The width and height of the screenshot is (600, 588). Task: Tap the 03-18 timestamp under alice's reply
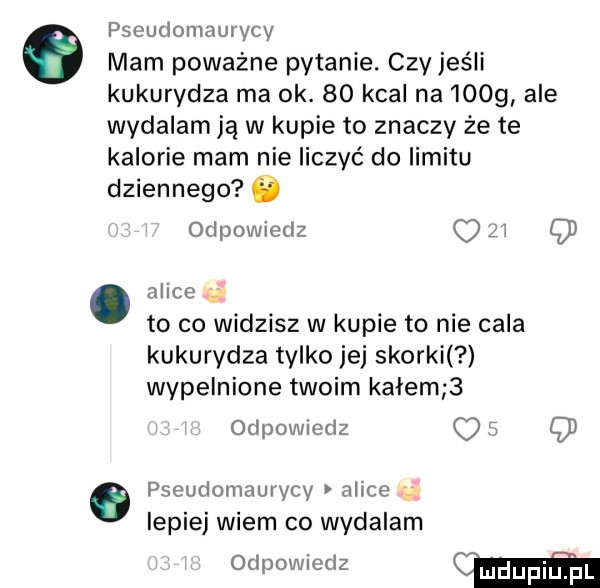click(x=174, y=429)
